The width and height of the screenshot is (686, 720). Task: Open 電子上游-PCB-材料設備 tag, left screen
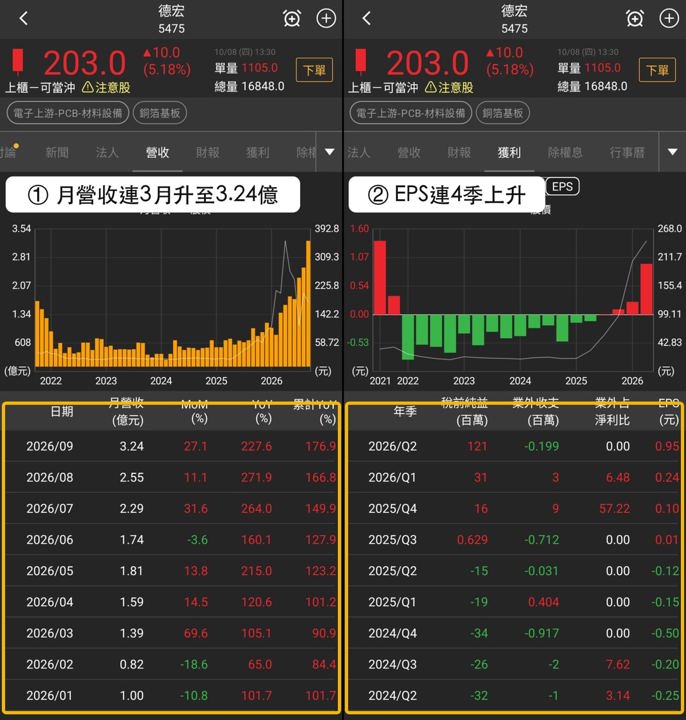point(68,113)
